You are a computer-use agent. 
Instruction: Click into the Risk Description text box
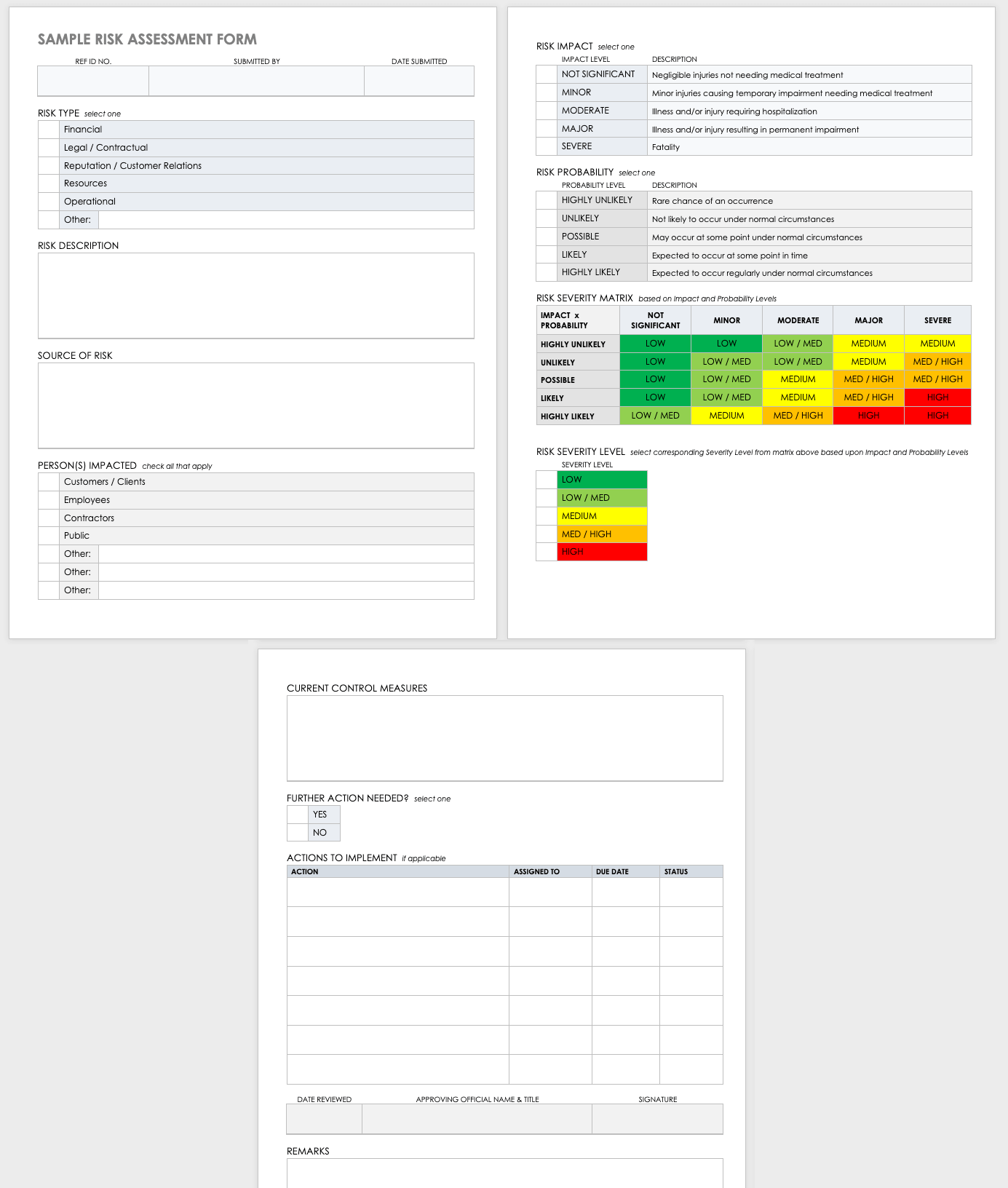[255, 296]
